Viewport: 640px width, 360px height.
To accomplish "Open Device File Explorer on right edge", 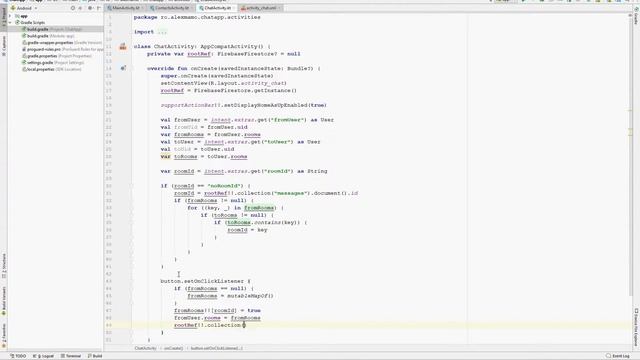I will 636,327.
